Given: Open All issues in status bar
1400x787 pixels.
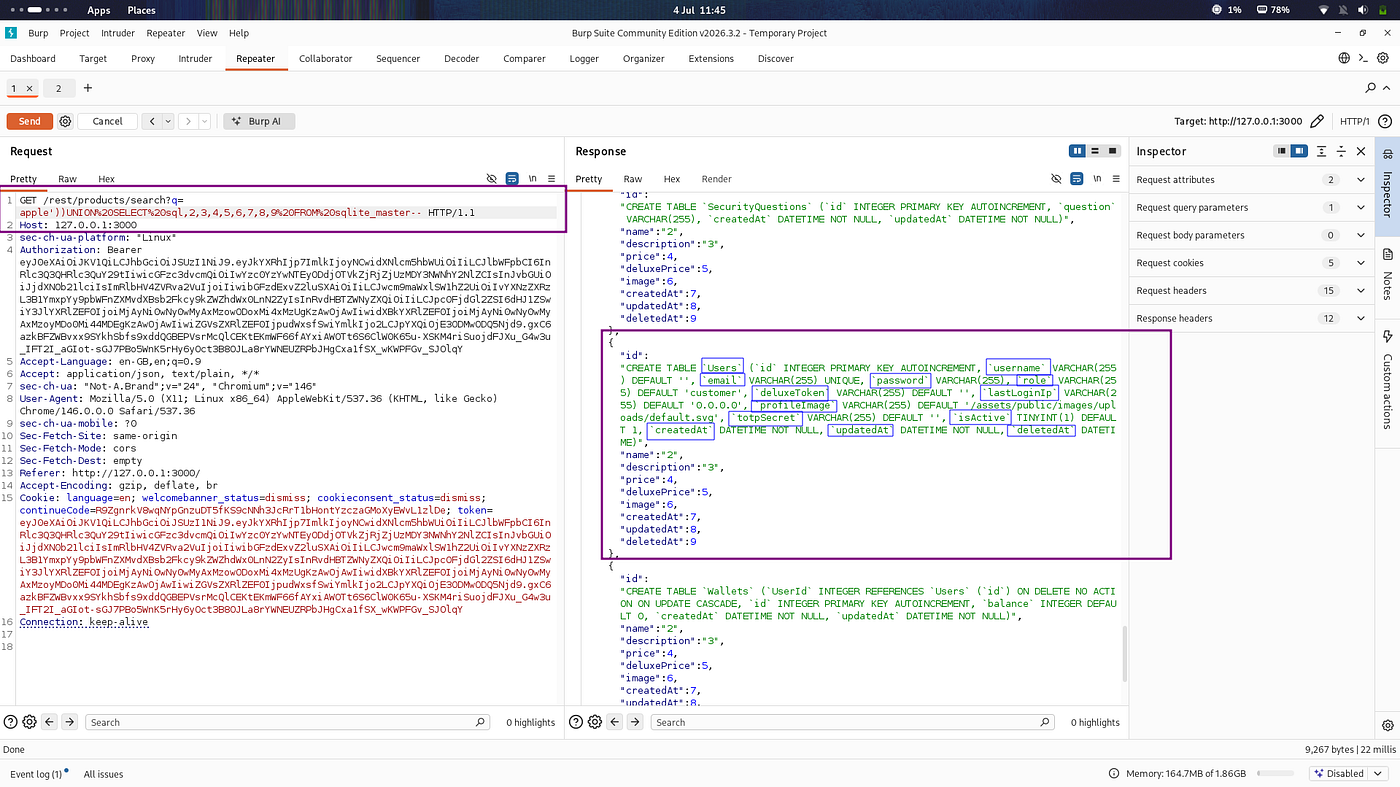Looking at the screenshot, I should [x=103, y=773].
